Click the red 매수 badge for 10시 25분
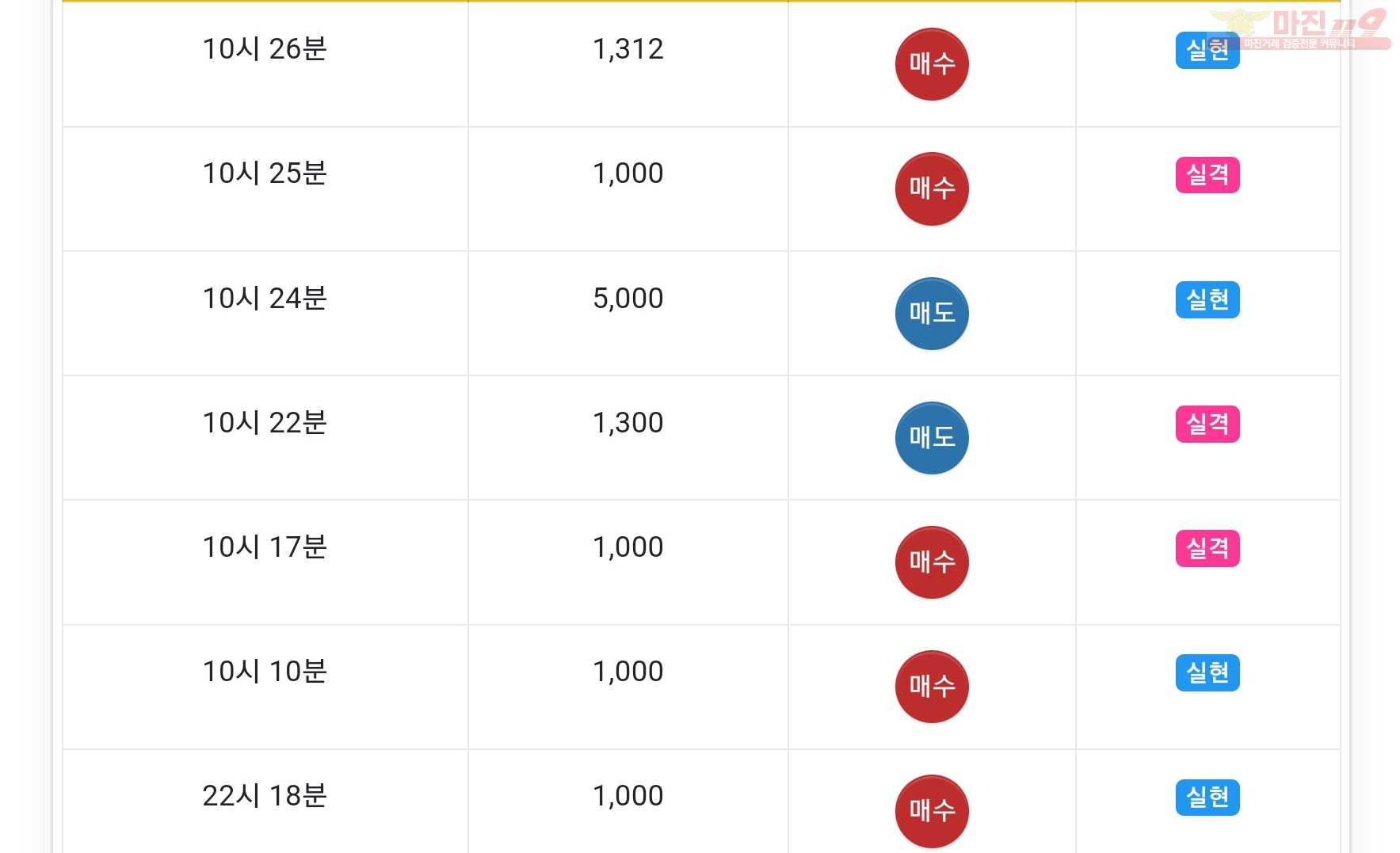The image size is (1400, 853). [x=932, y=188]
